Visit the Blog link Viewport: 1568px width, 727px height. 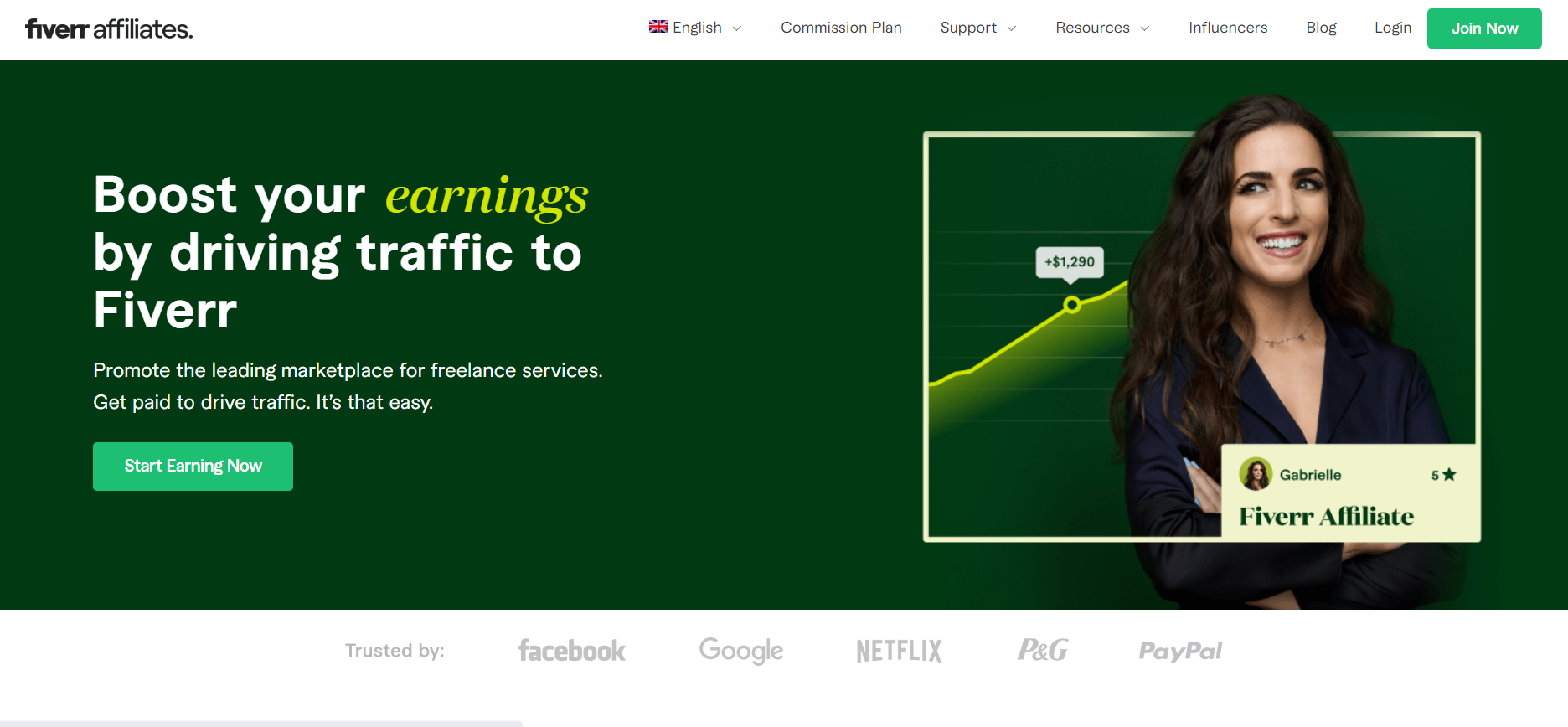tap(1321, 28)
